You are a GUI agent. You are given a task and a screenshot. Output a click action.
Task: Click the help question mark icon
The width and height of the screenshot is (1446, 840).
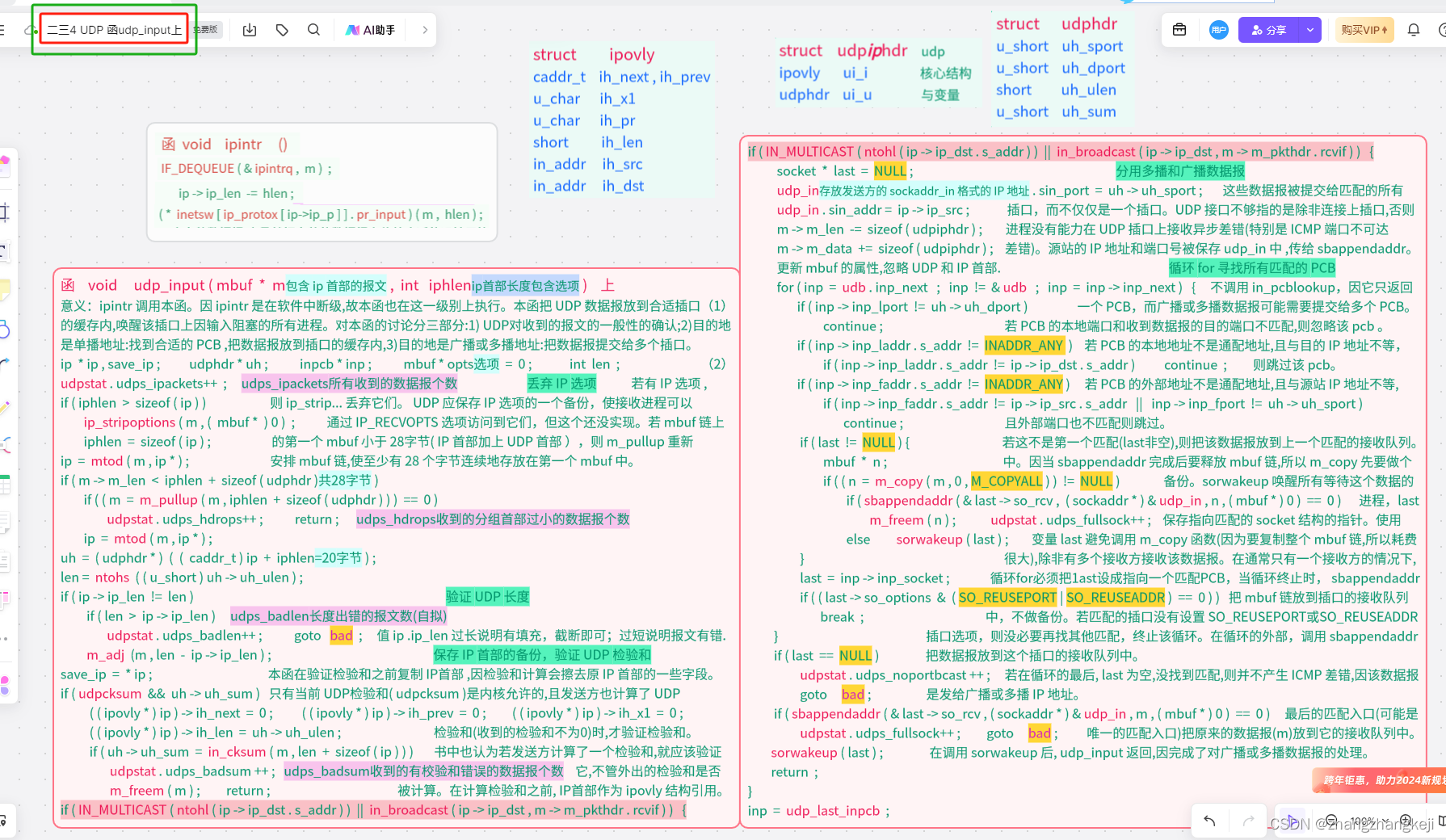click(x=1442, y=30)
